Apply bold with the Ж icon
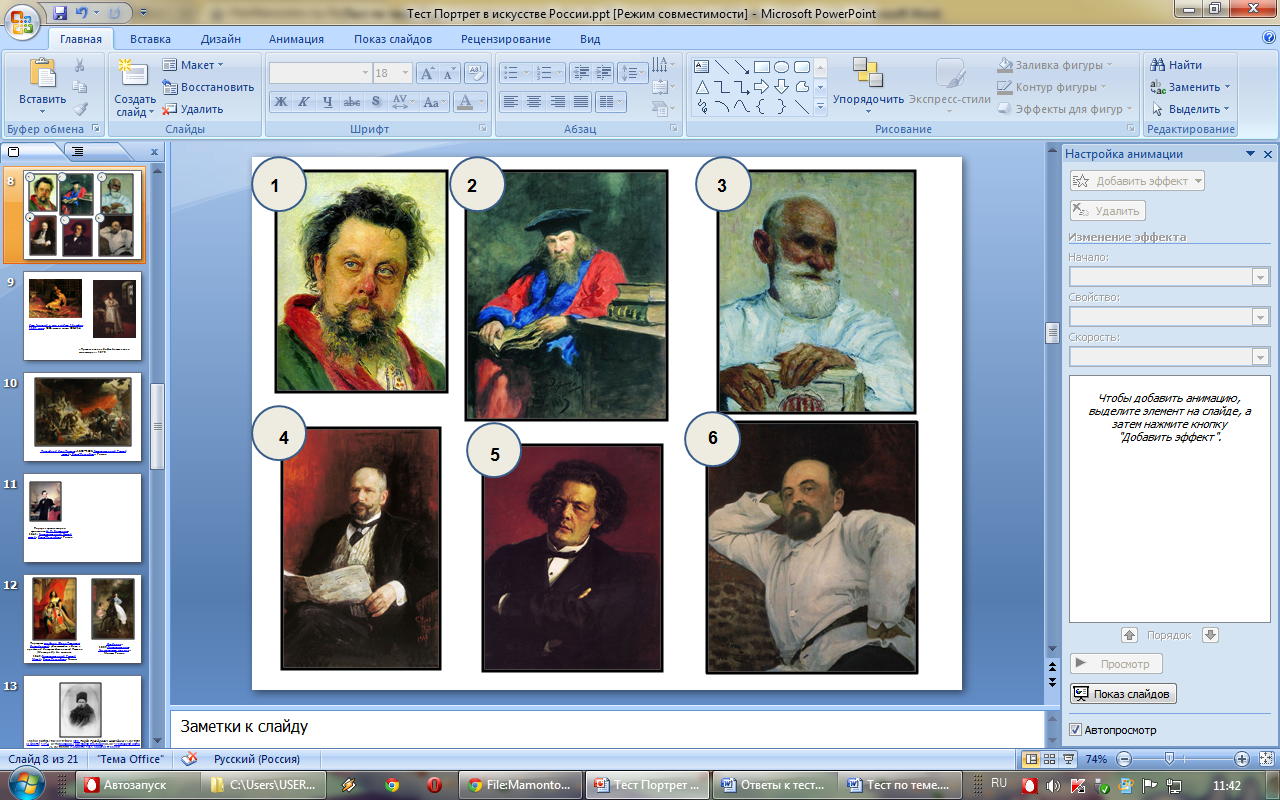Screen dimensions: 1280x800 281,102
